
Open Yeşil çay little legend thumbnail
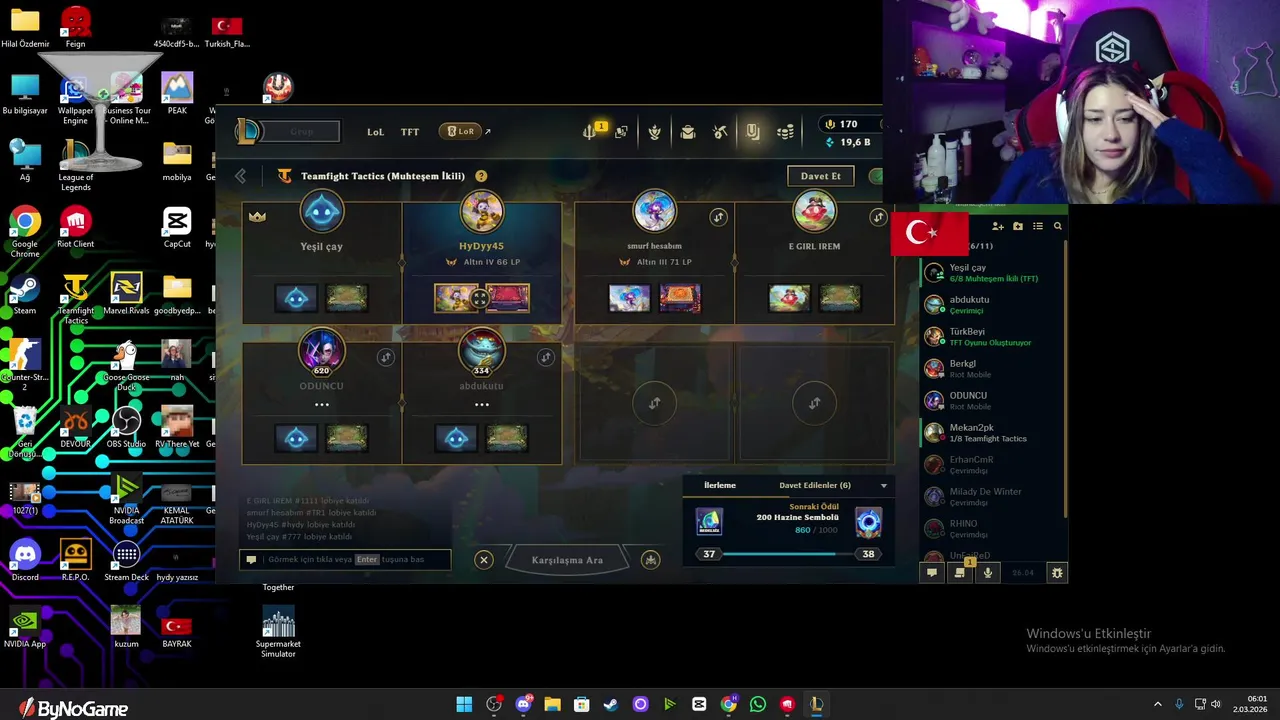pyautogui.click(x=296, y=298)
